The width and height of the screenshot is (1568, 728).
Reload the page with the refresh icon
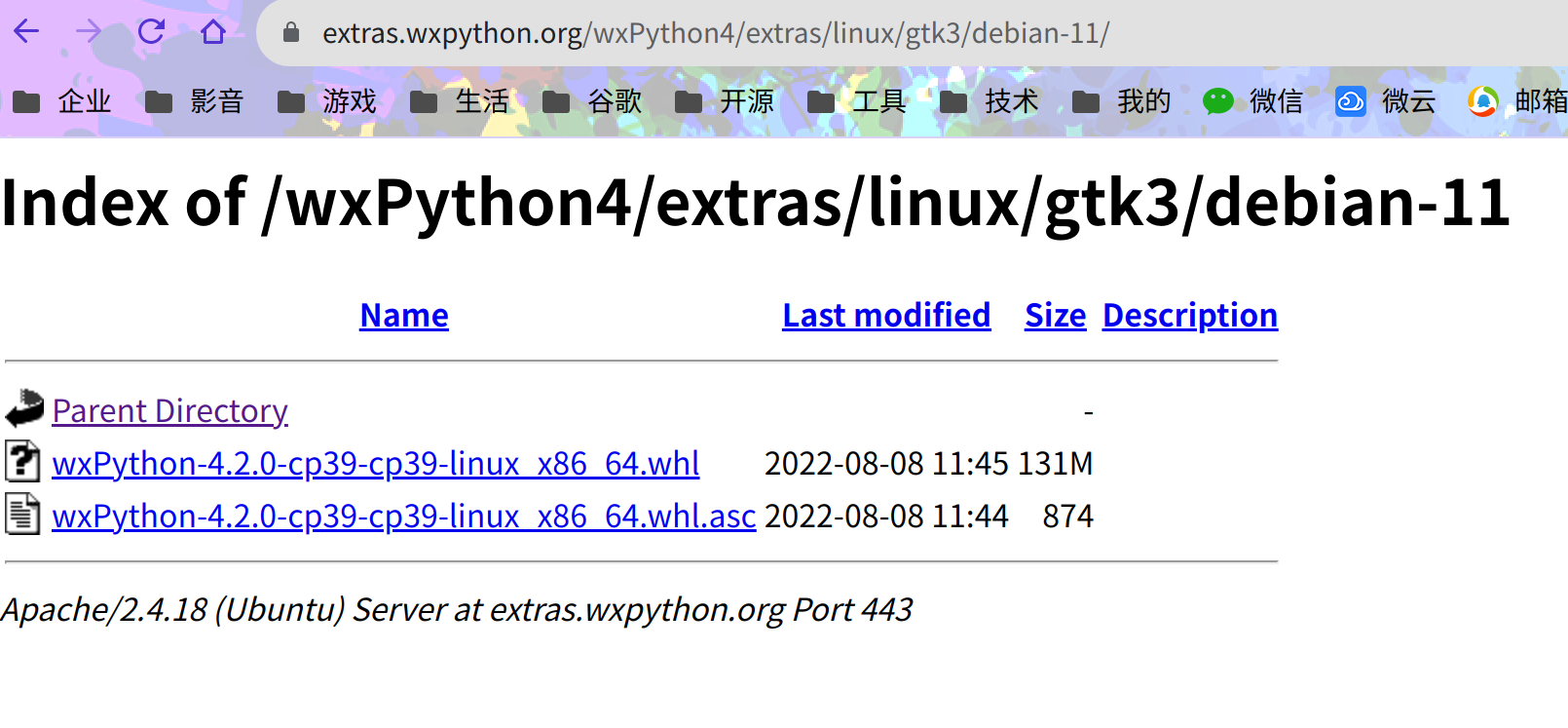pyautogui.click(x=151, y=32)
